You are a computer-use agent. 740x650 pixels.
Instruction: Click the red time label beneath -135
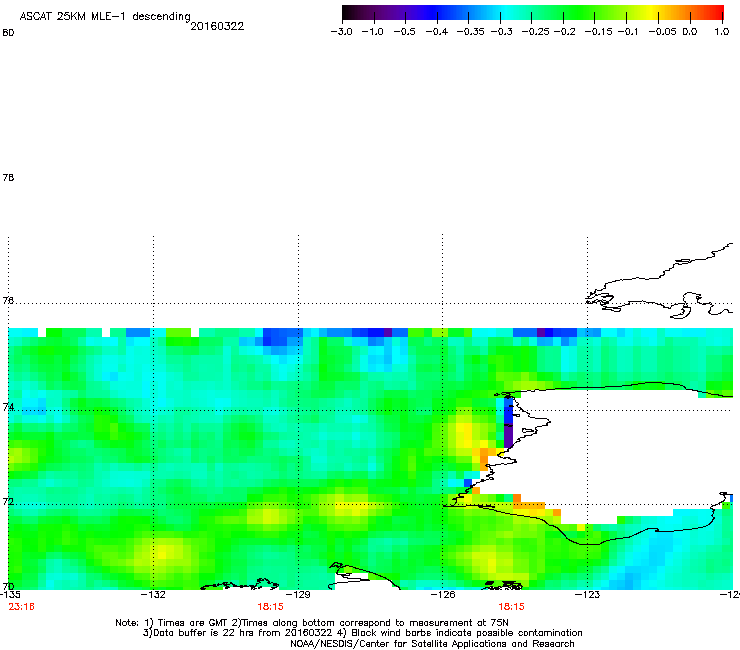21,607
